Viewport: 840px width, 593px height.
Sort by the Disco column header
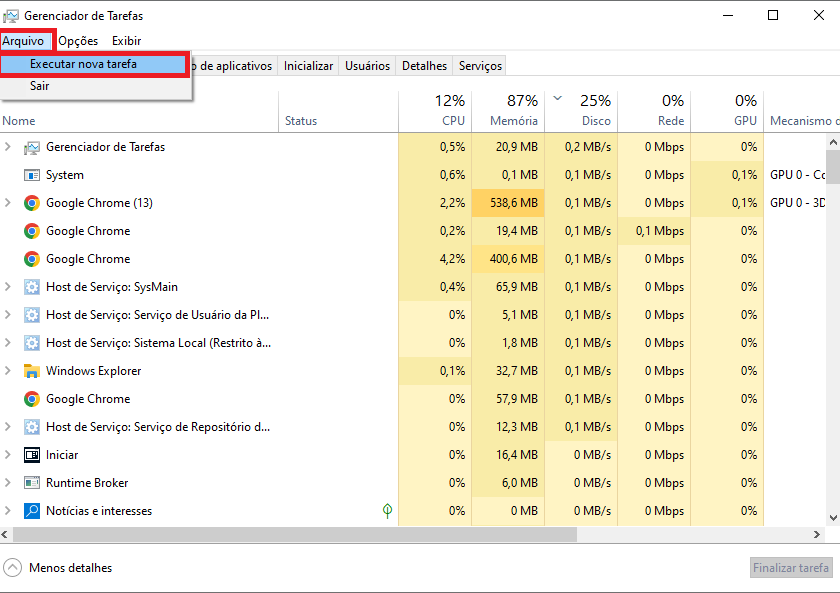(x=581, y=112)
